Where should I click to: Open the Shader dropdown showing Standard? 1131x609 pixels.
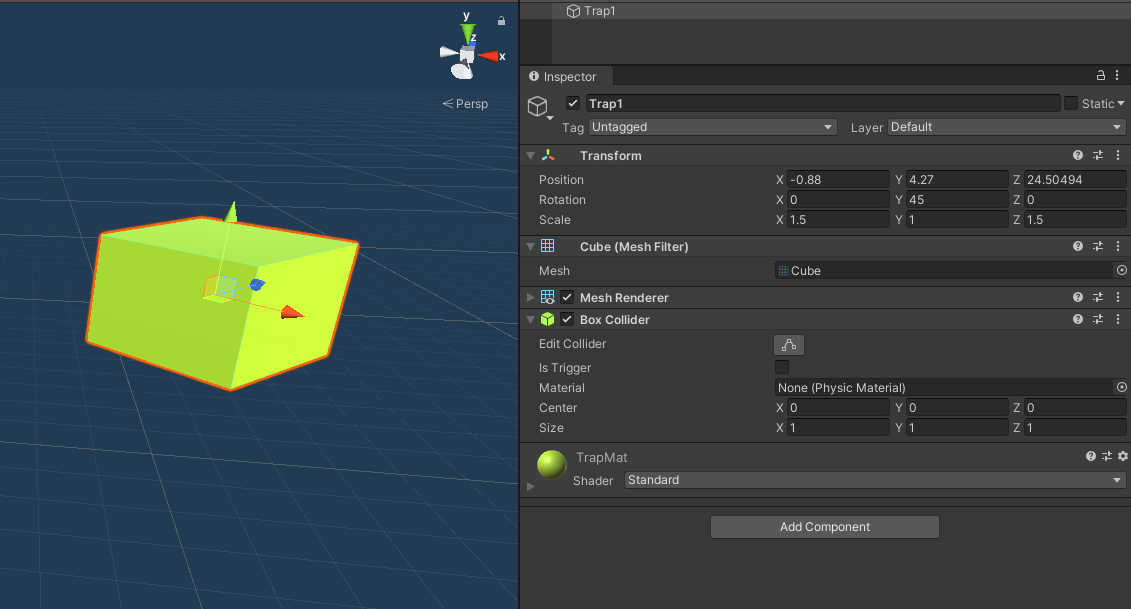pos(875,480)
